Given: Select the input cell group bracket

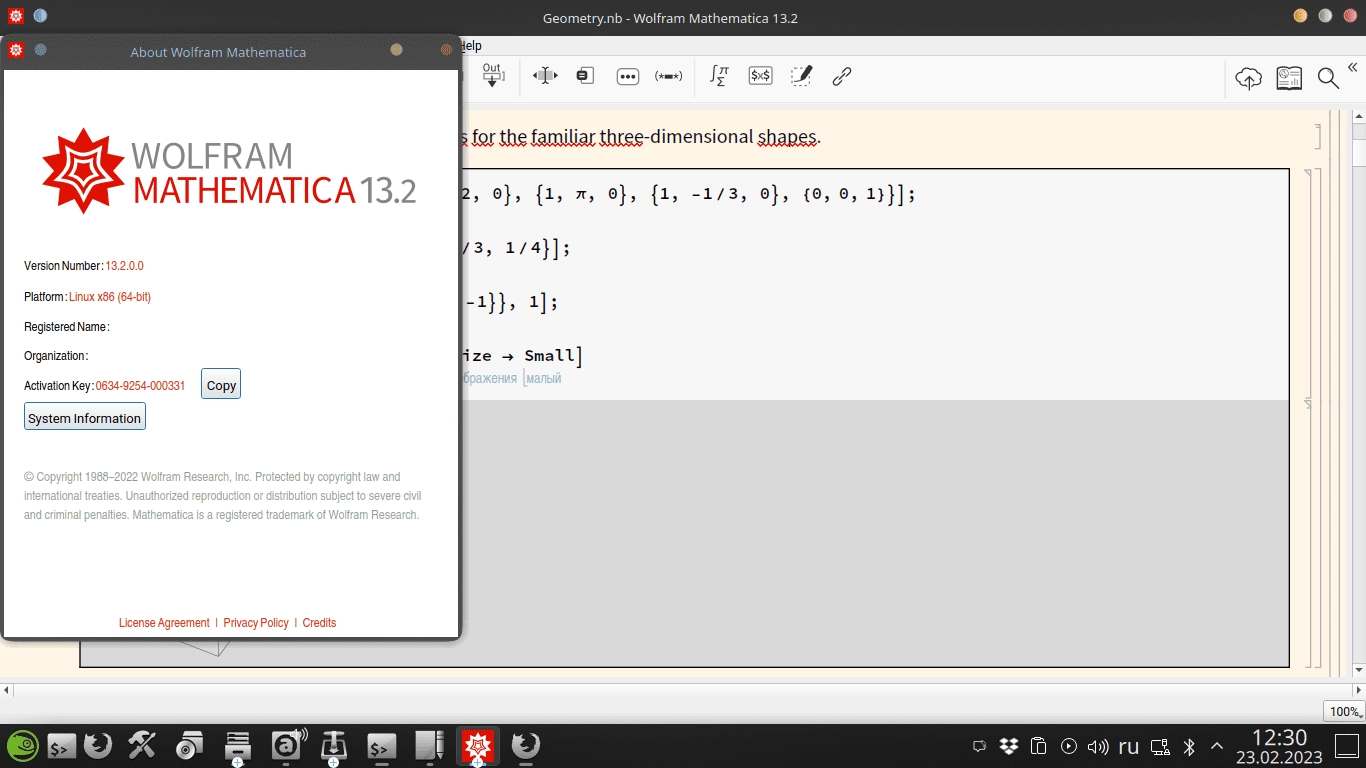Looking at the screenshot, I should 1318,418.
